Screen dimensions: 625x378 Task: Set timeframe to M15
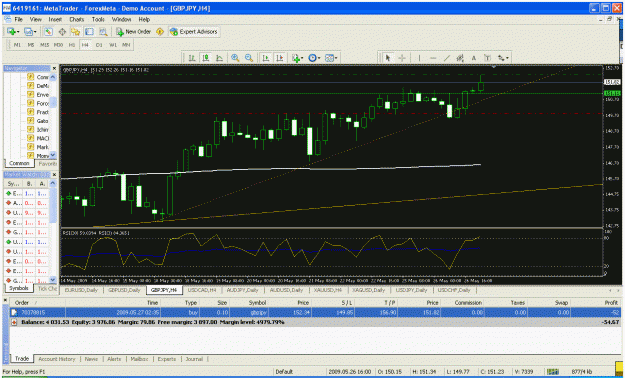tap(44, 45)
